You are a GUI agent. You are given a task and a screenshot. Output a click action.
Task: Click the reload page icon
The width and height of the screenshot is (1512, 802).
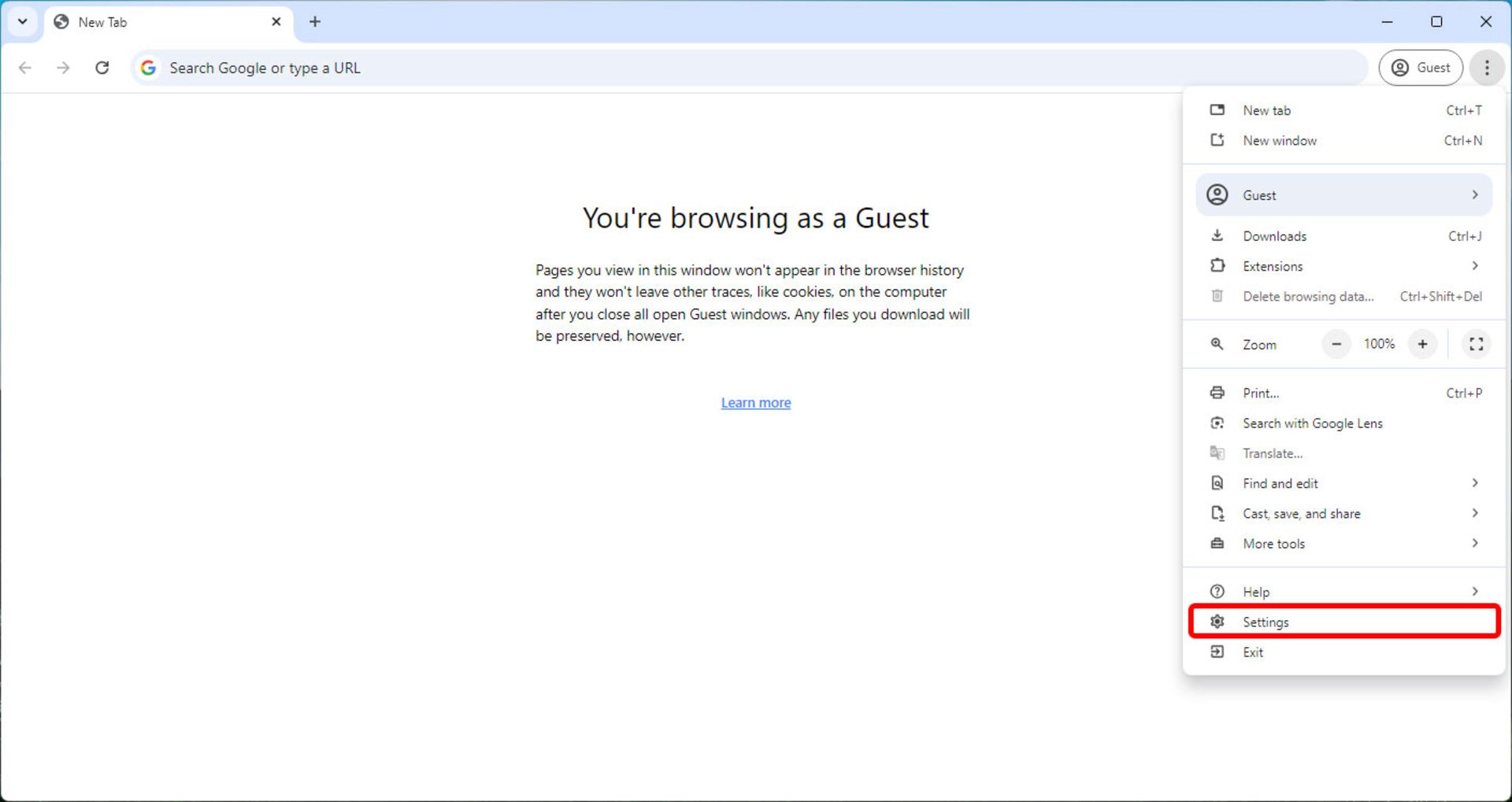(102, 68)
